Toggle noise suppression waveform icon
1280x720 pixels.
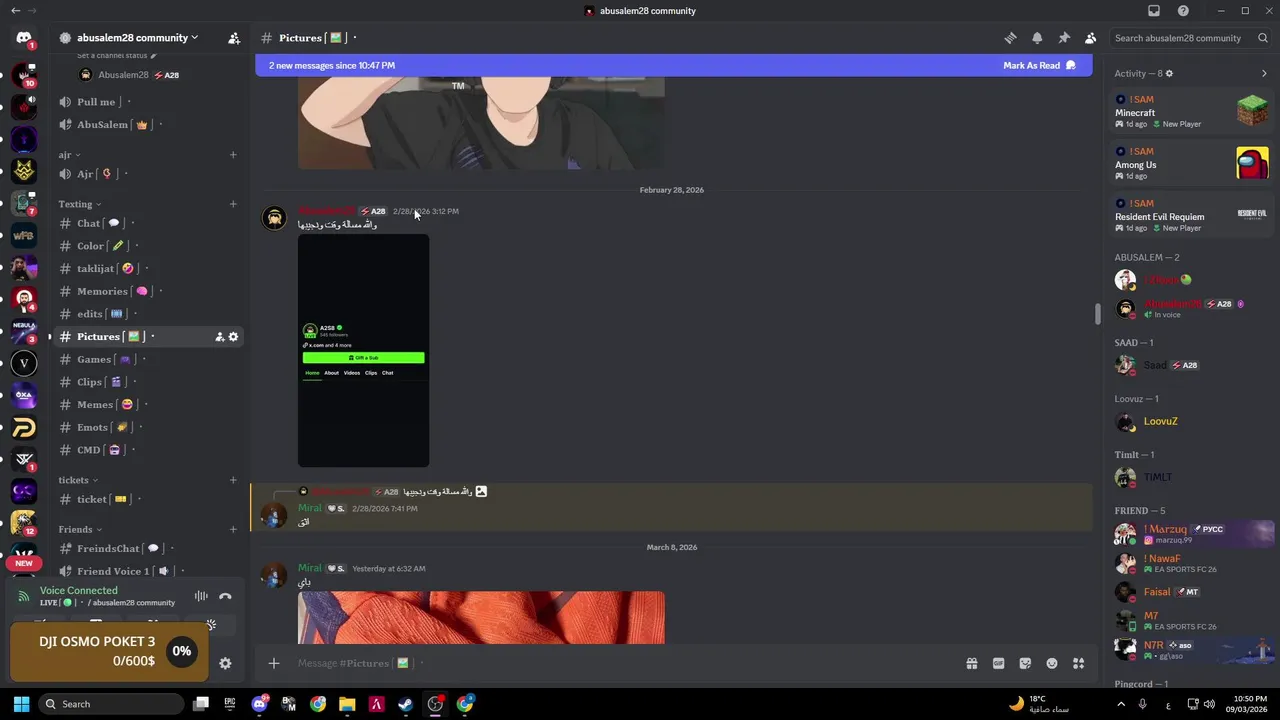tap(201, 596)
